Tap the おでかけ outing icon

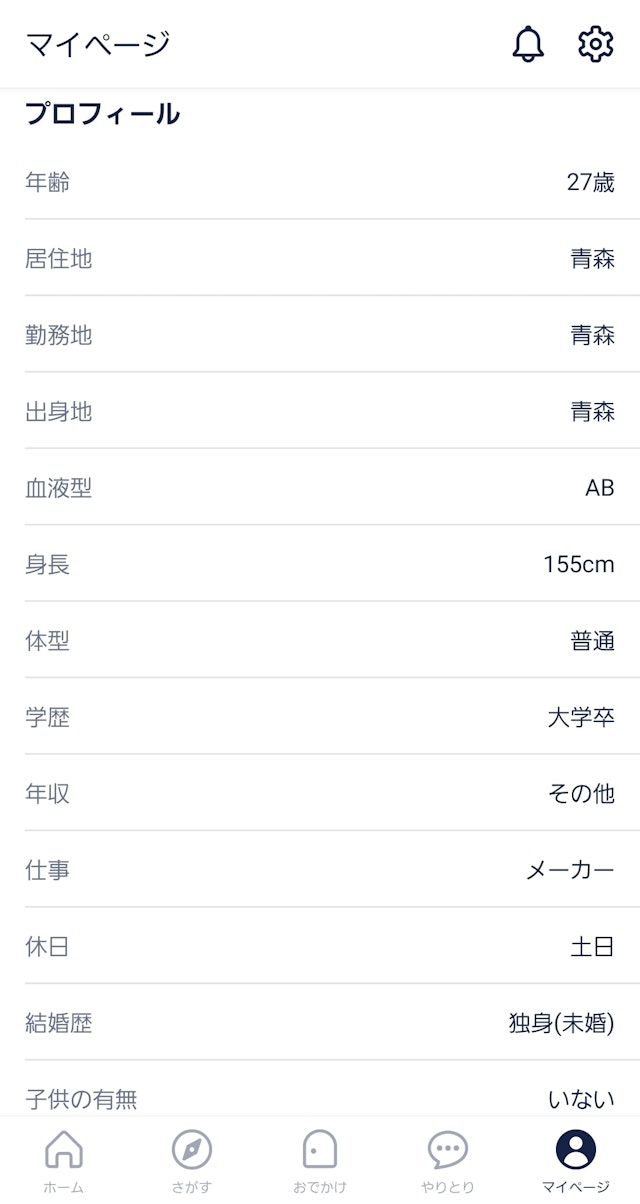tap(319, 1150)
